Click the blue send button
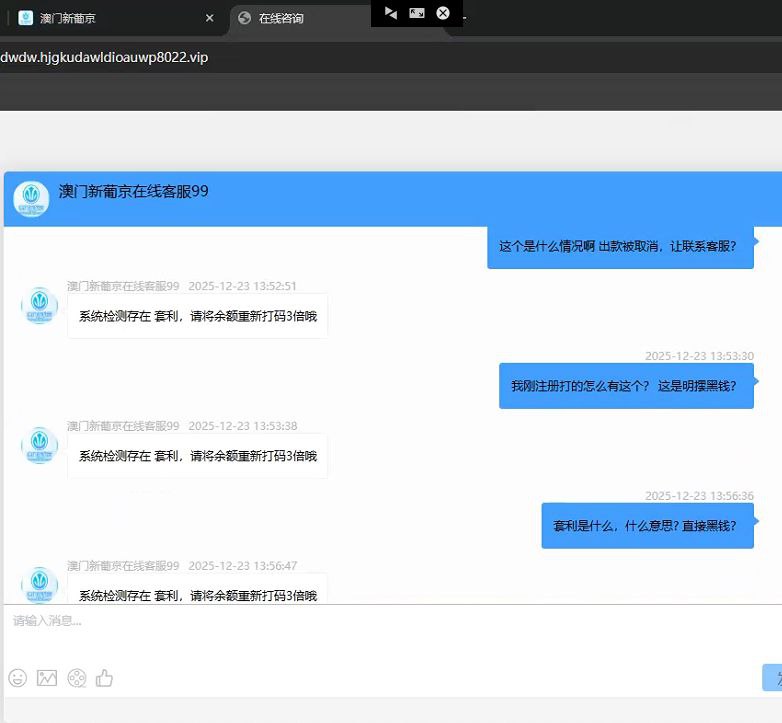 tap(772, 677)
